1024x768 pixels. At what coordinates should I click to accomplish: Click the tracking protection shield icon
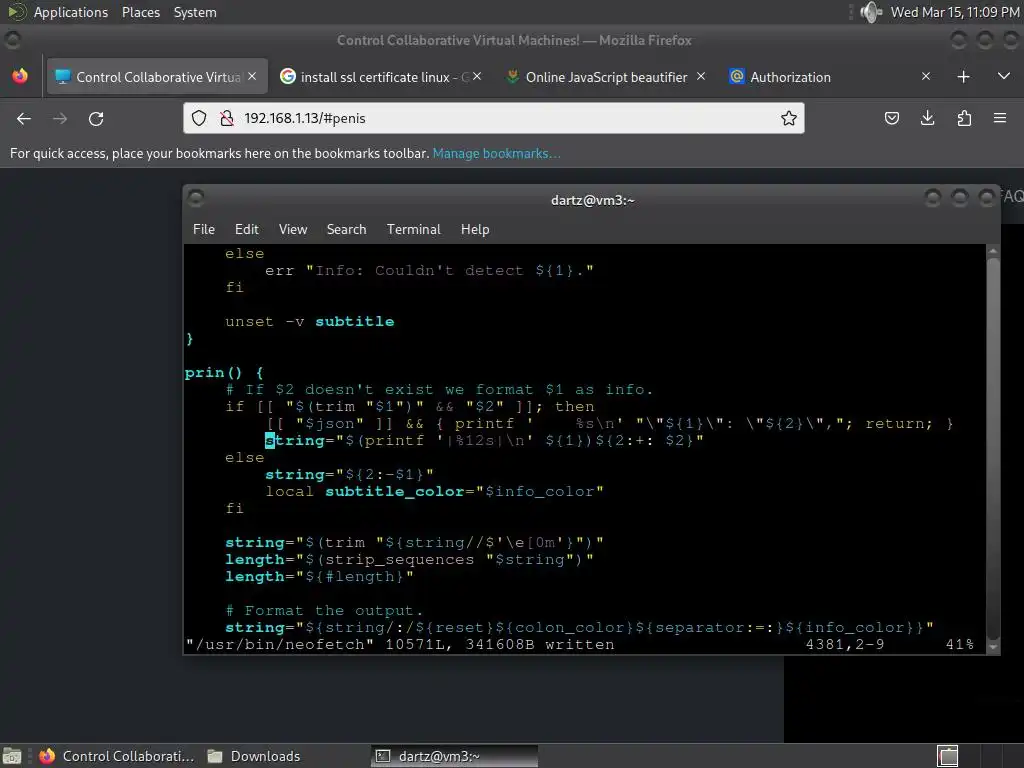[199, 118]
